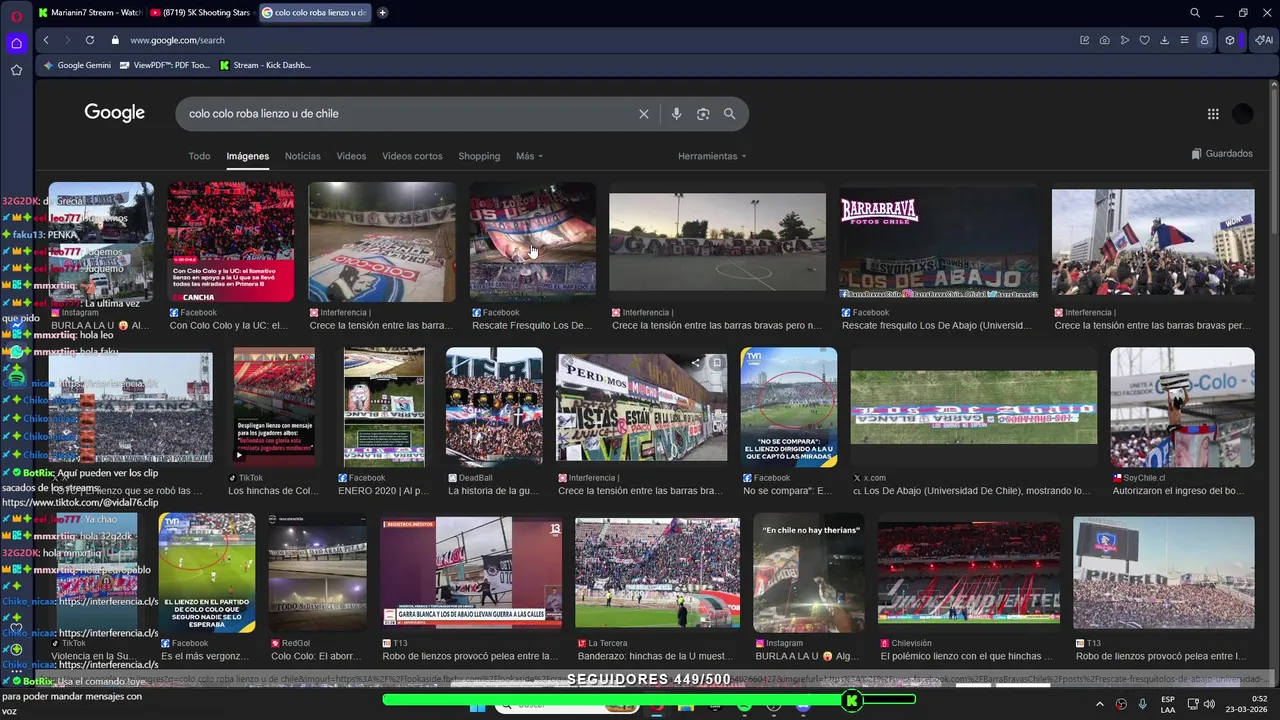Select the Imágenes tab
1280x720 pixels.
coord(247,156)
